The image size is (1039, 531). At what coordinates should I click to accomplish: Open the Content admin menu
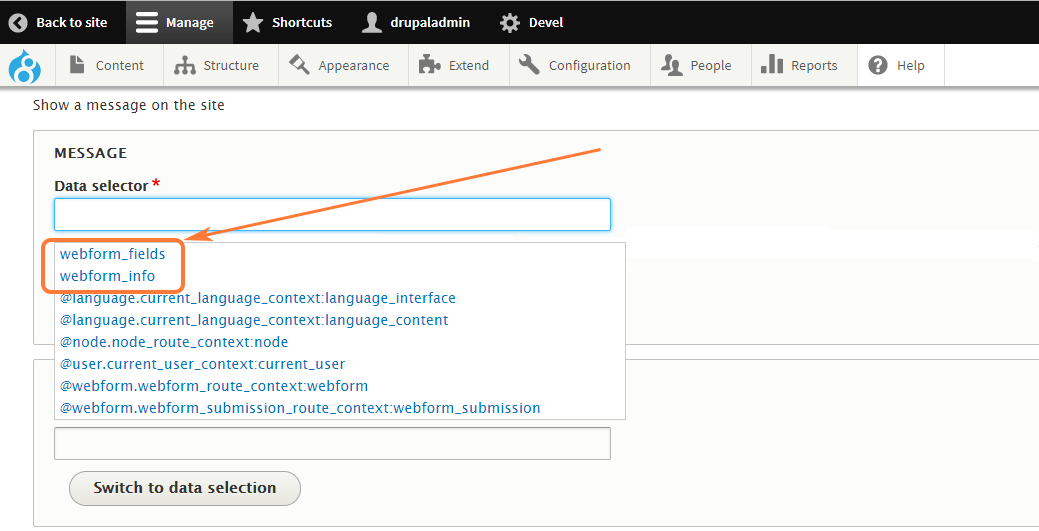106,66
